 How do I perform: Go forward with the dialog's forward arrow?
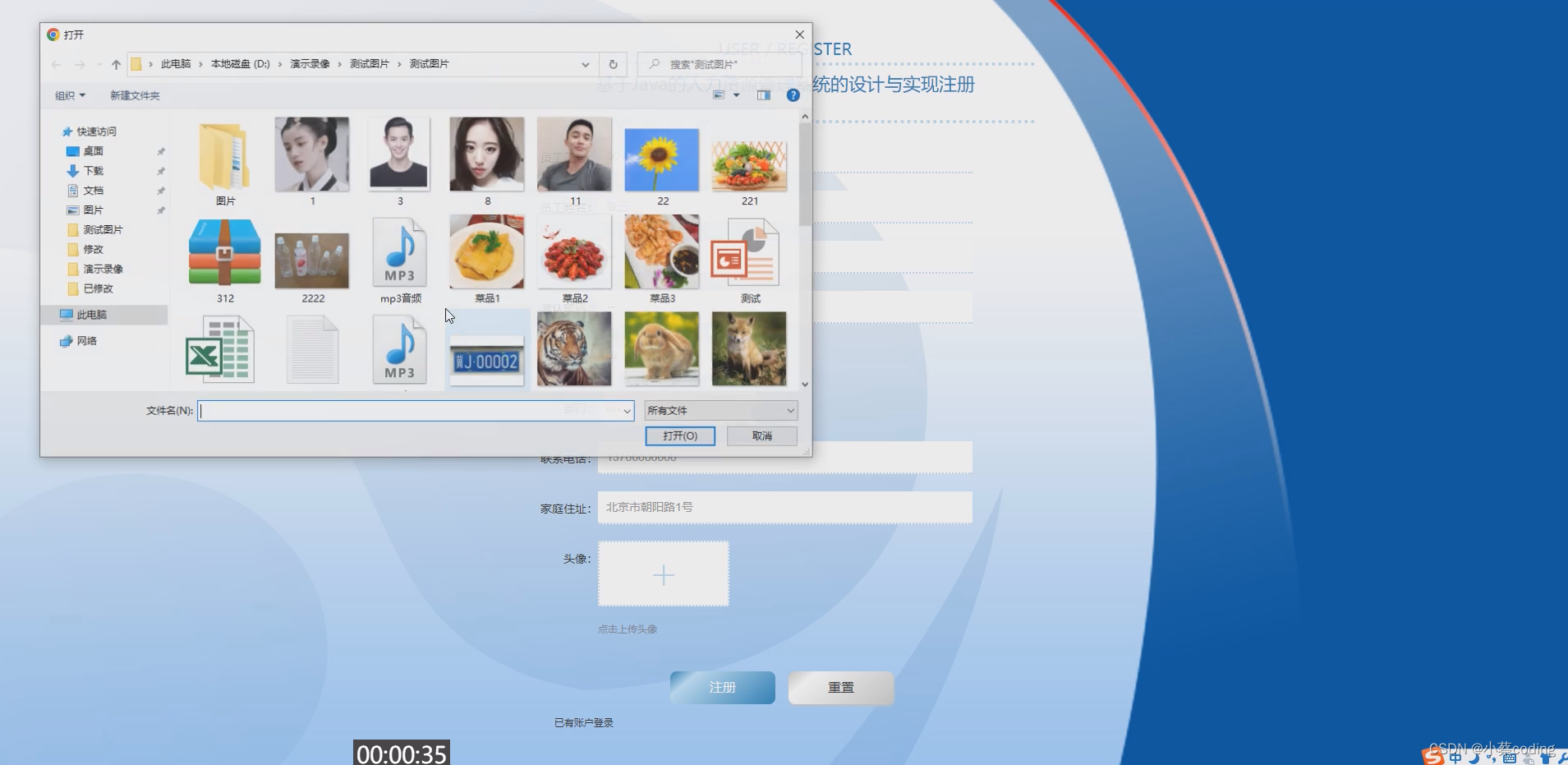pyautogui.click(x=80, y=64)
